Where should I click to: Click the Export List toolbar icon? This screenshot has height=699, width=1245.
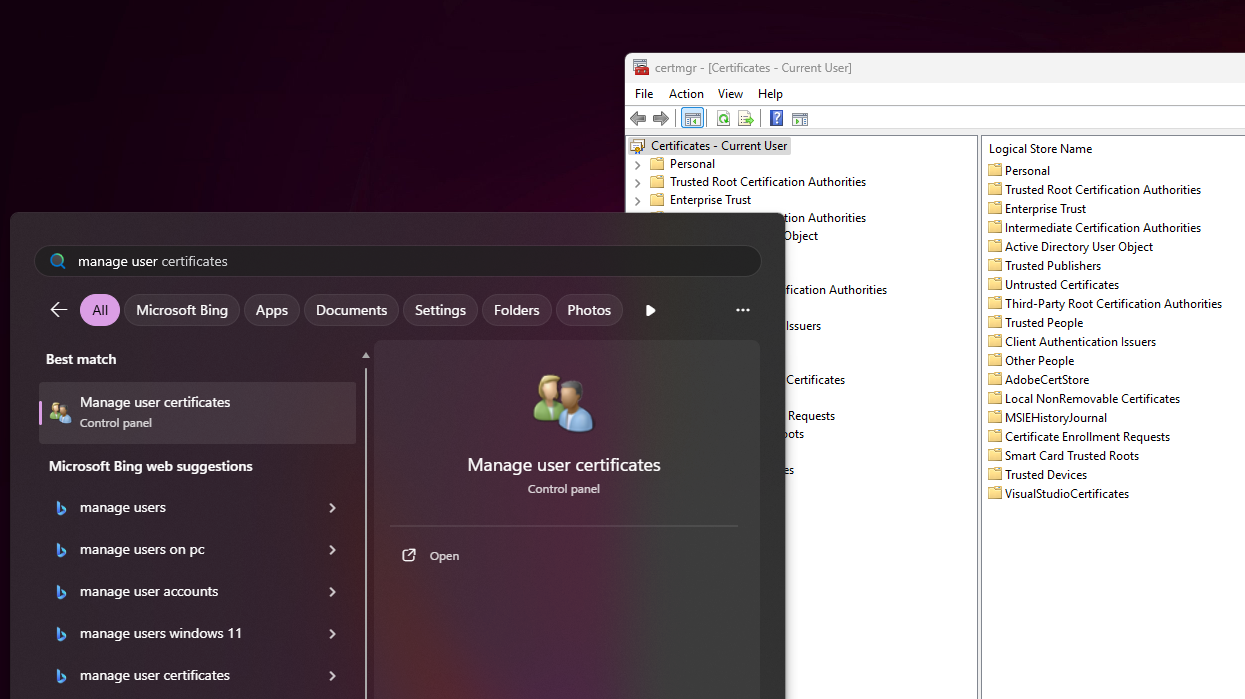(745, 119)
